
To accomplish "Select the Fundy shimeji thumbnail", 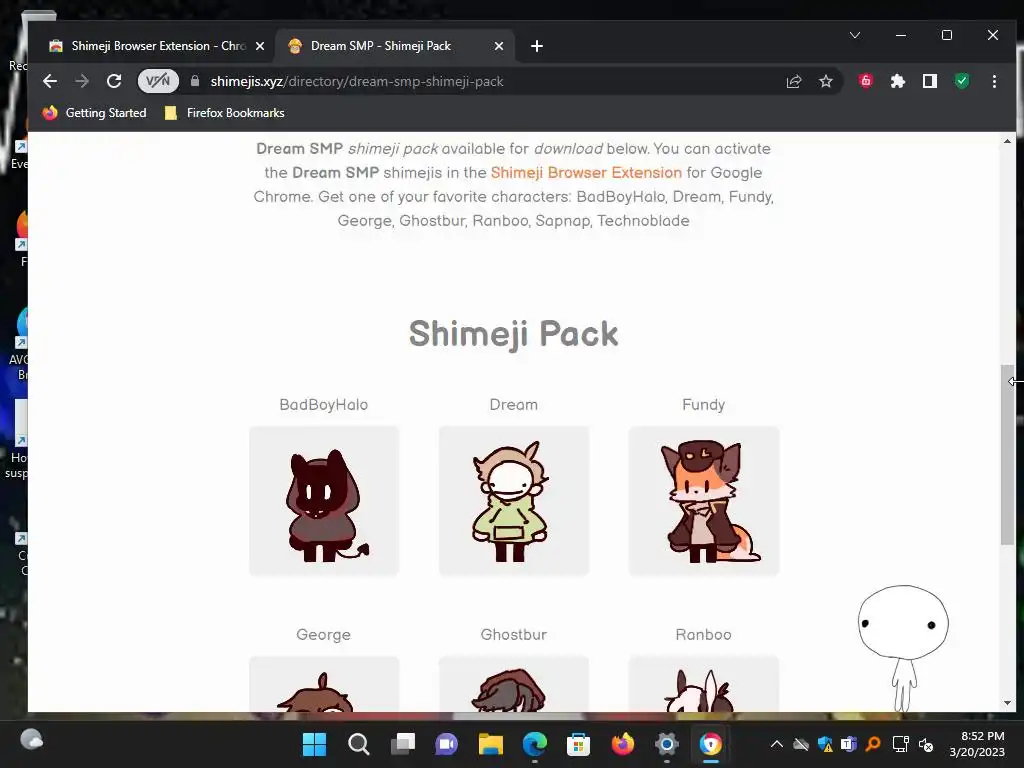I will [x=704, y=501].
